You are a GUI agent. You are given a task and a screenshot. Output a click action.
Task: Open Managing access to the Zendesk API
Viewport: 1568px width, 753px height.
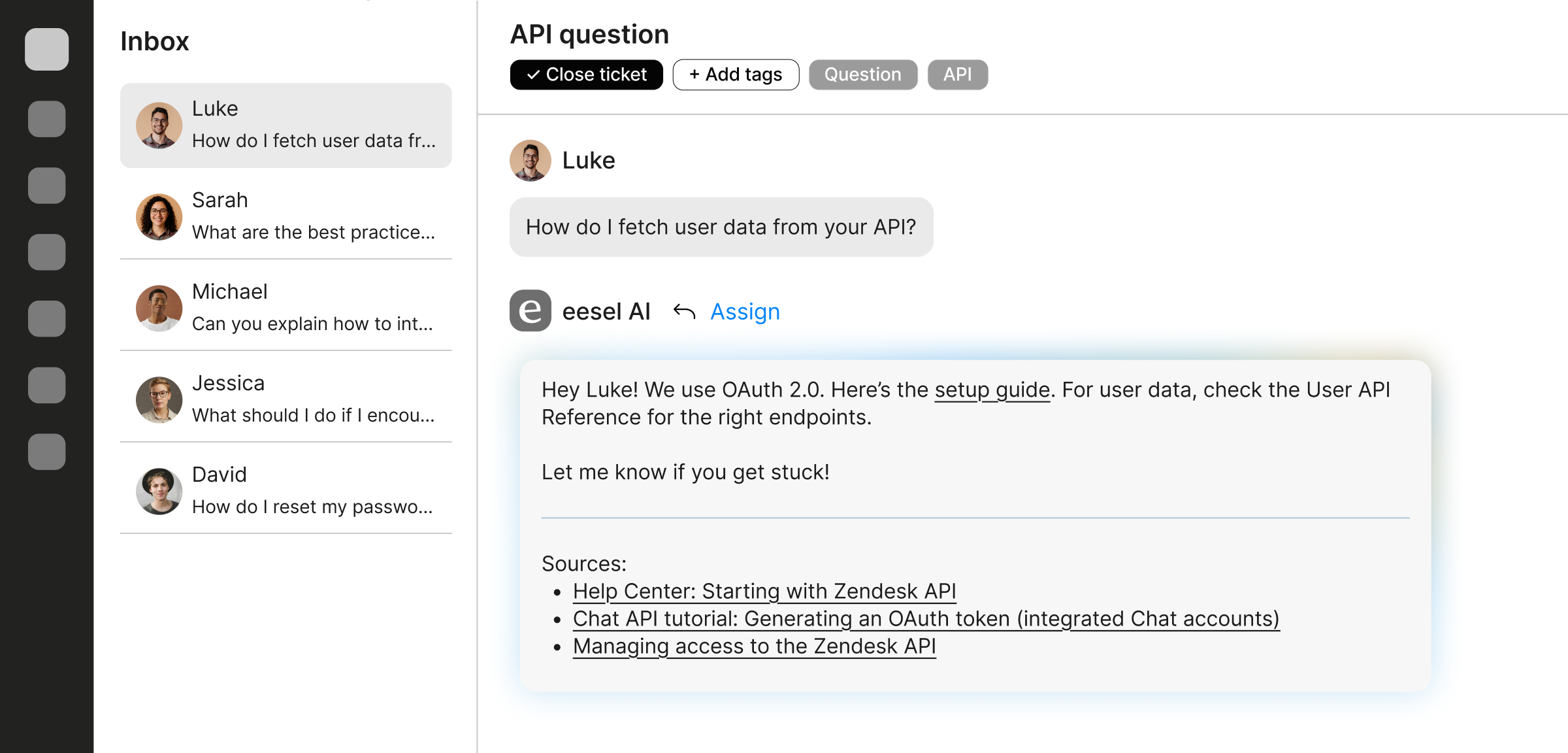coord(754,646)
